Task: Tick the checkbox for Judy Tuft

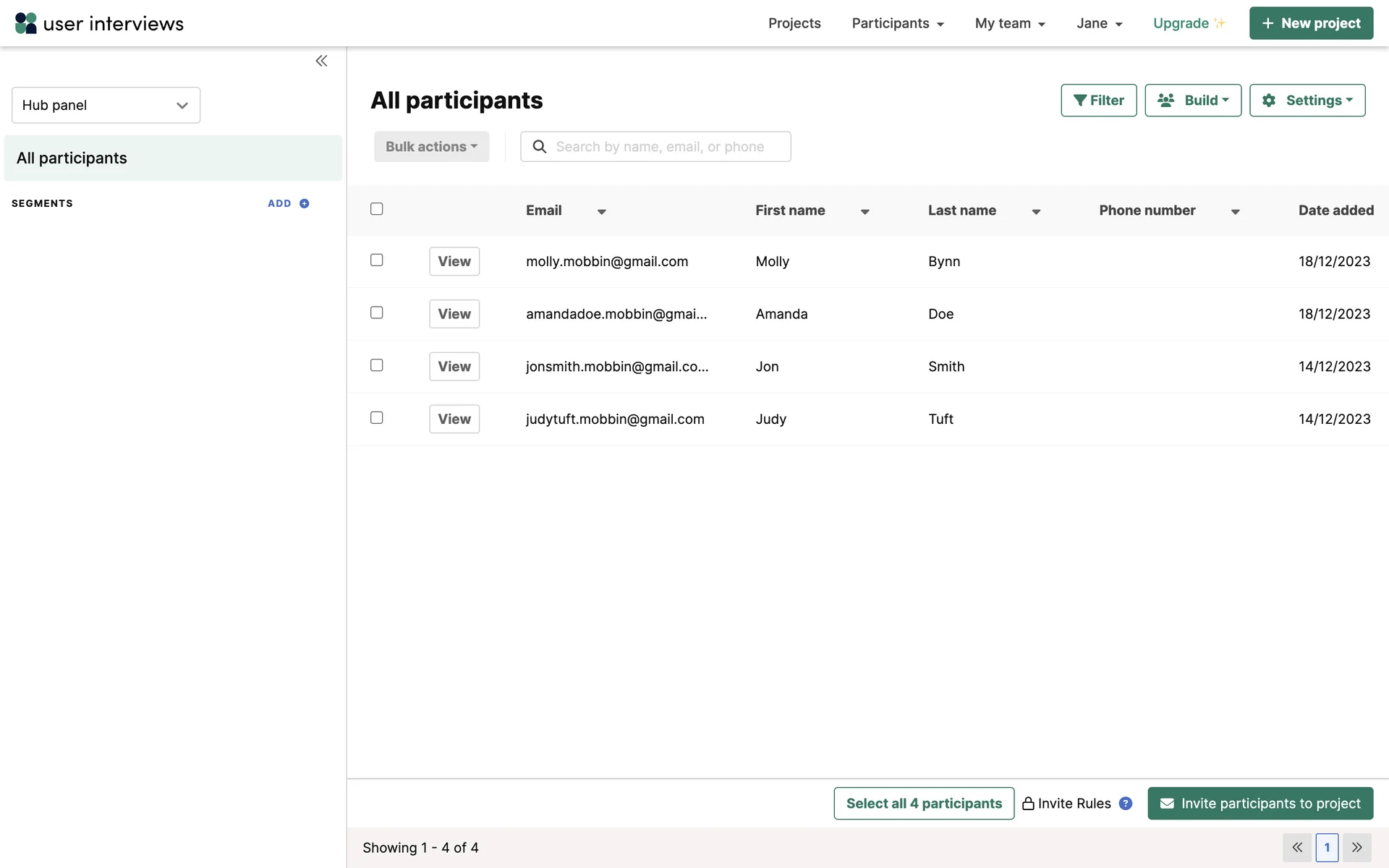Action: (376, 418)
